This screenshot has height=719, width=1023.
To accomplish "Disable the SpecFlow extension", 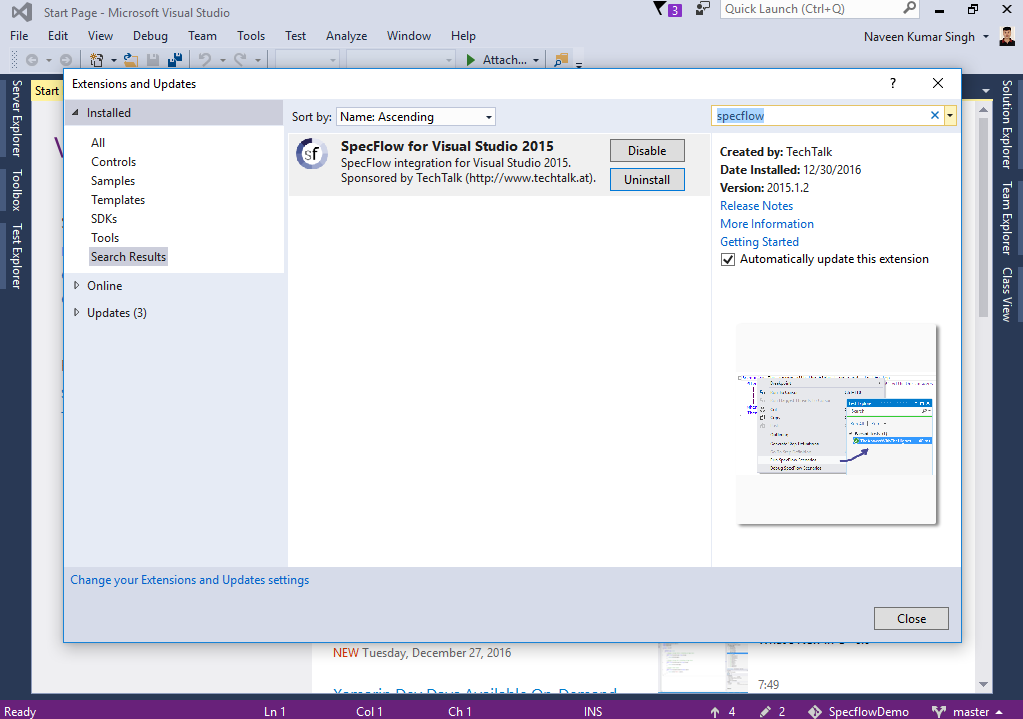I will pos(647,151).
